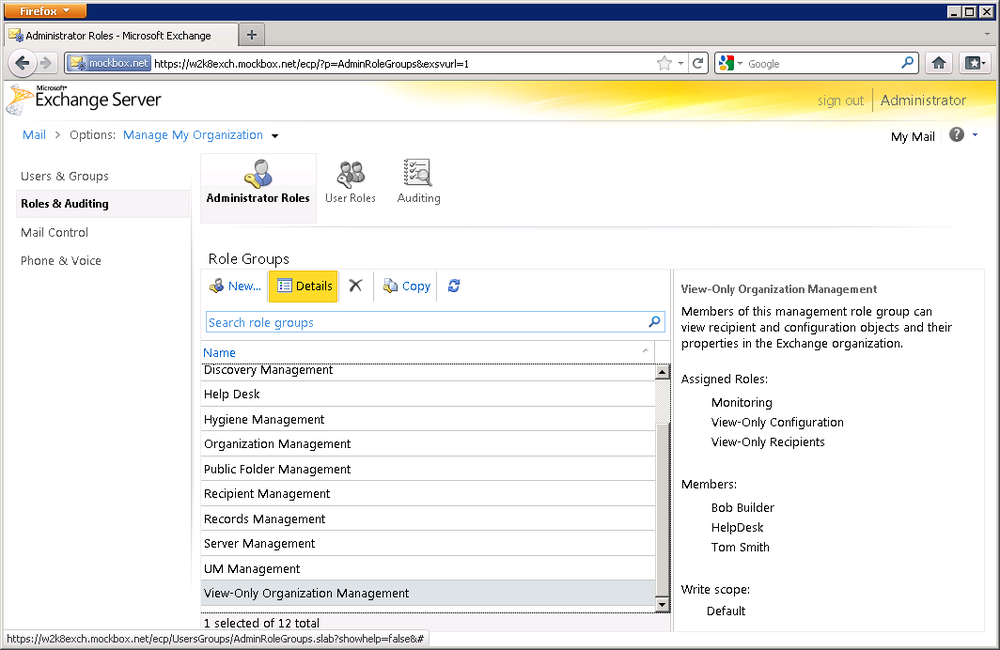Reload the page using refresh icon
Image resolution: width=1000 pixels, height=650 pixels.
pyautogui.click(x=698, y=63)
